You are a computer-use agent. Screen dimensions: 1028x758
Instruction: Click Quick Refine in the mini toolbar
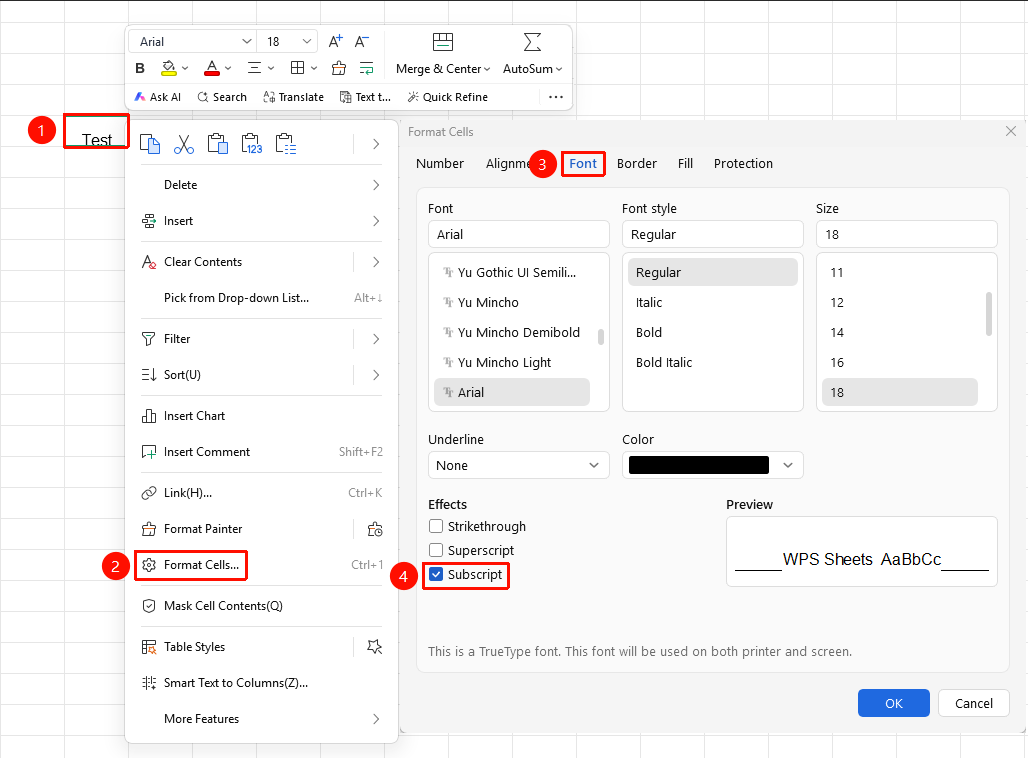(448, 97)
